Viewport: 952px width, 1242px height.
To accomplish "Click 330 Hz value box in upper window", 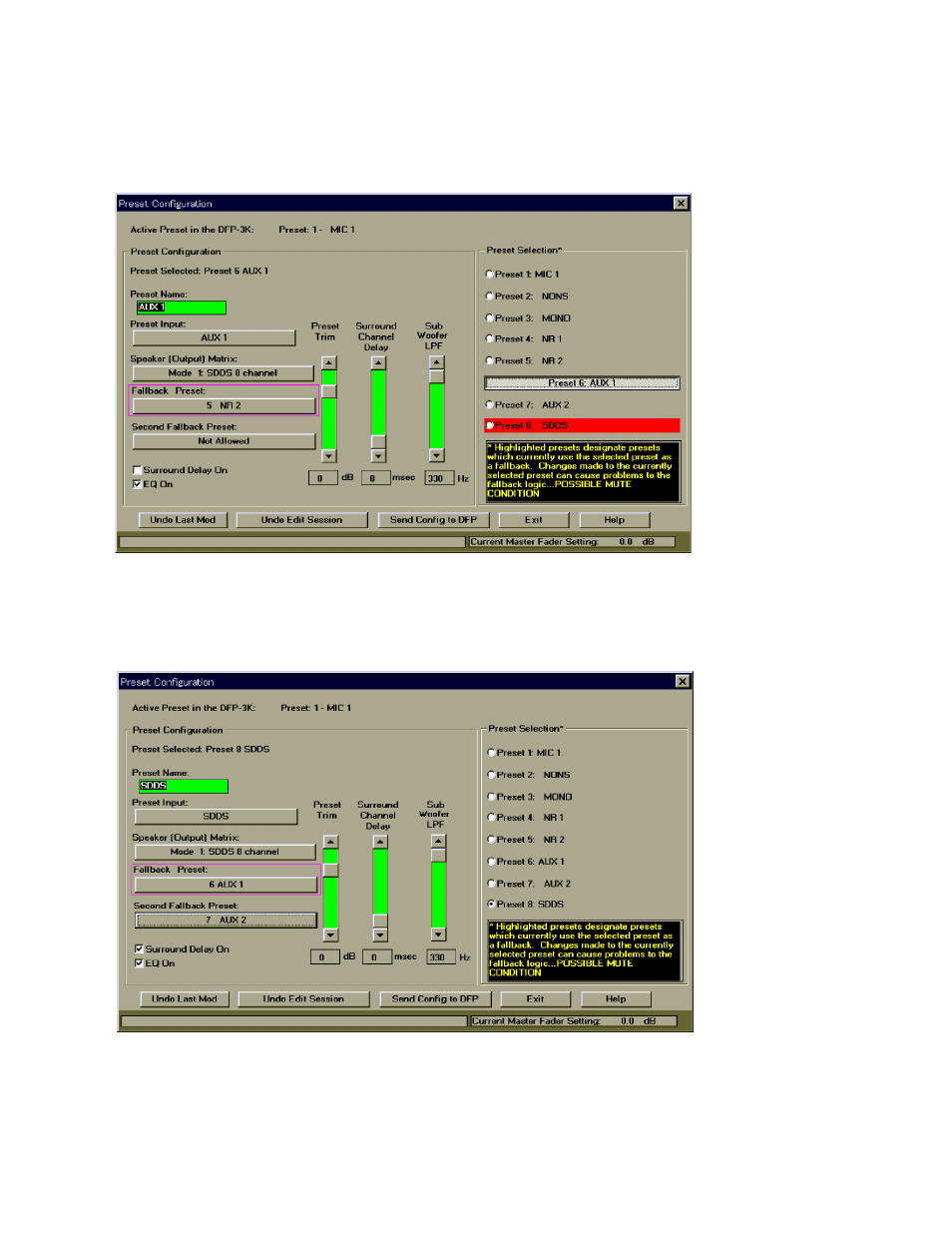I will point(439,478).
